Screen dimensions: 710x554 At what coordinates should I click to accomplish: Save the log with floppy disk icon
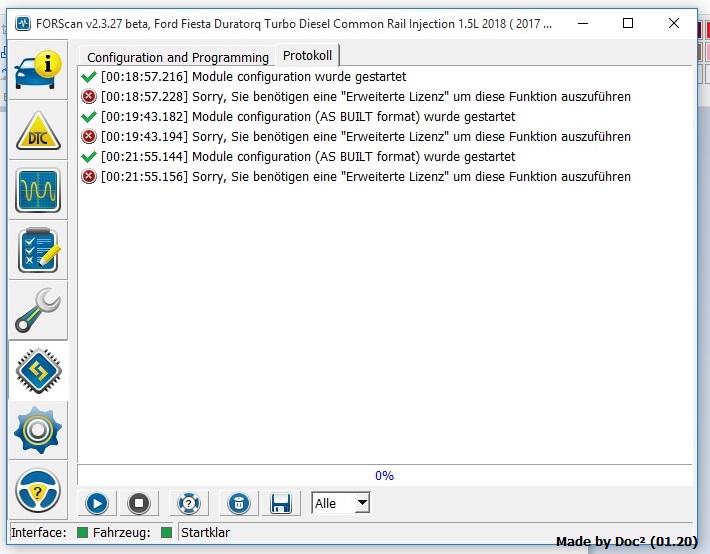(x=281, y=503)
